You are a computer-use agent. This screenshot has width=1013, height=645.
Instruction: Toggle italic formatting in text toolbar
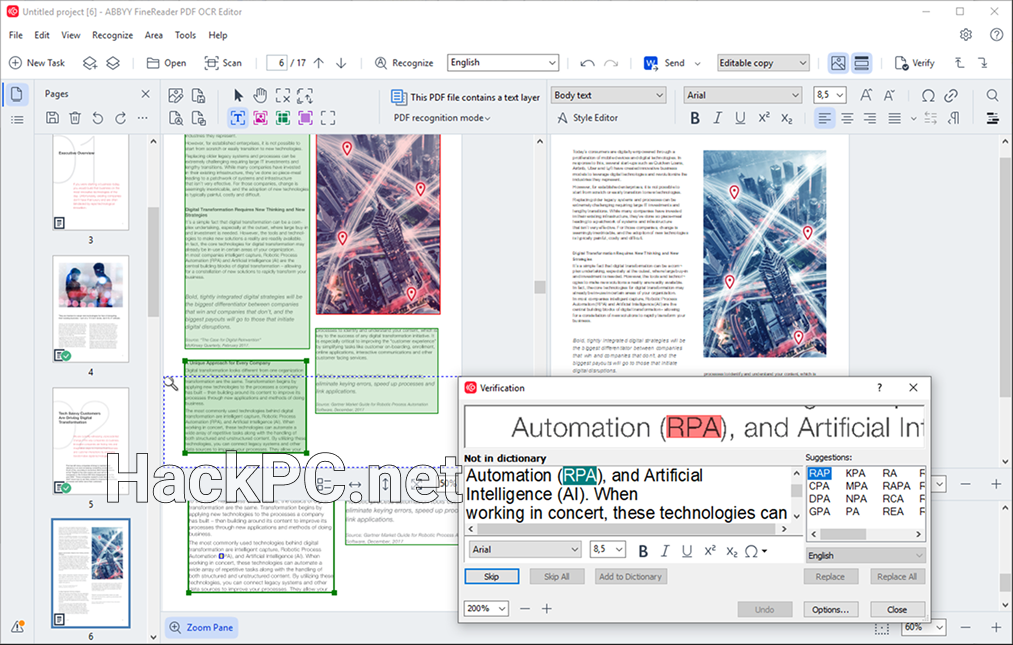tap(717, 118)
